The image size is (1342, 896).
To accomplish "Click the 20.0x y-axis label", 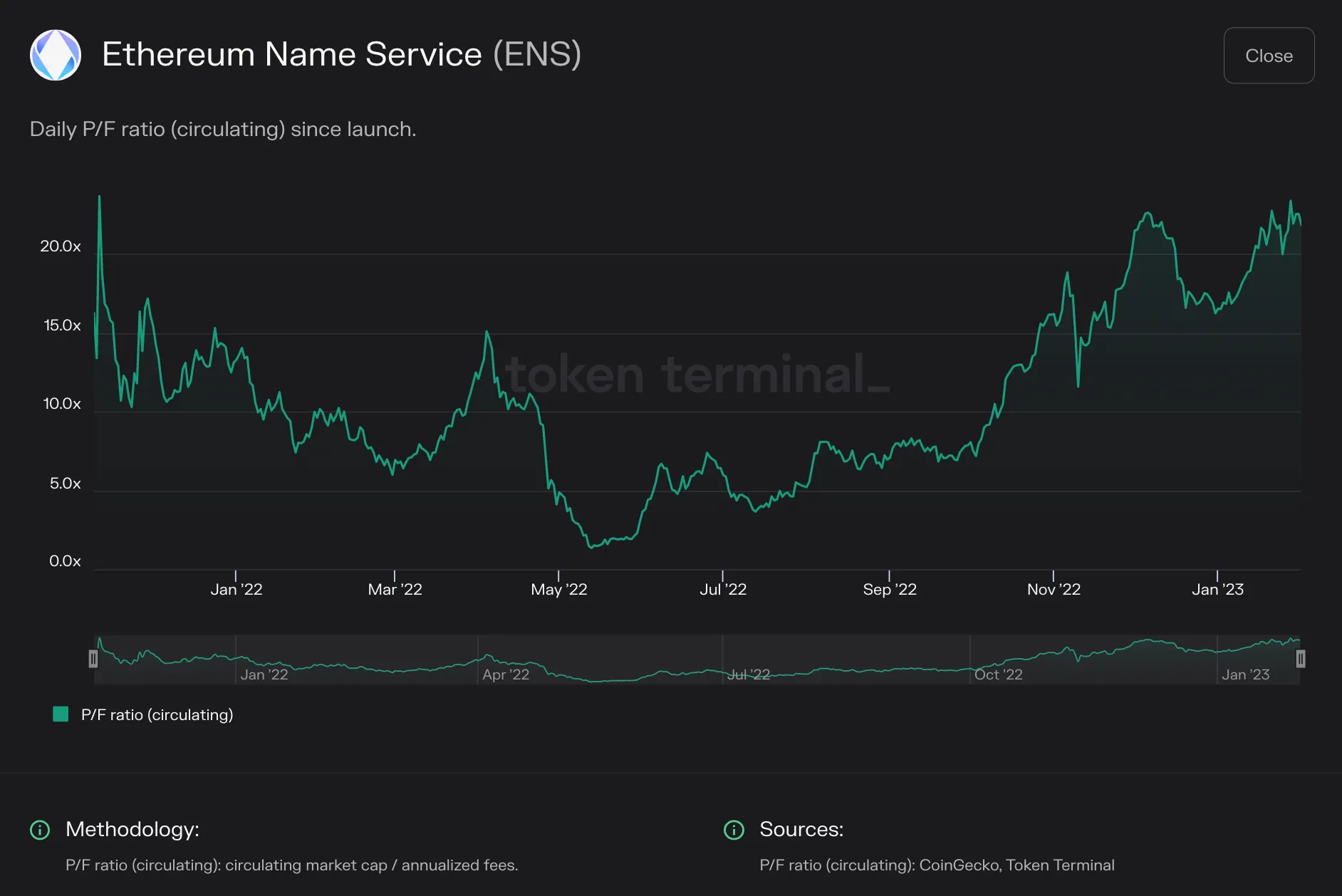I will (61, 246).
